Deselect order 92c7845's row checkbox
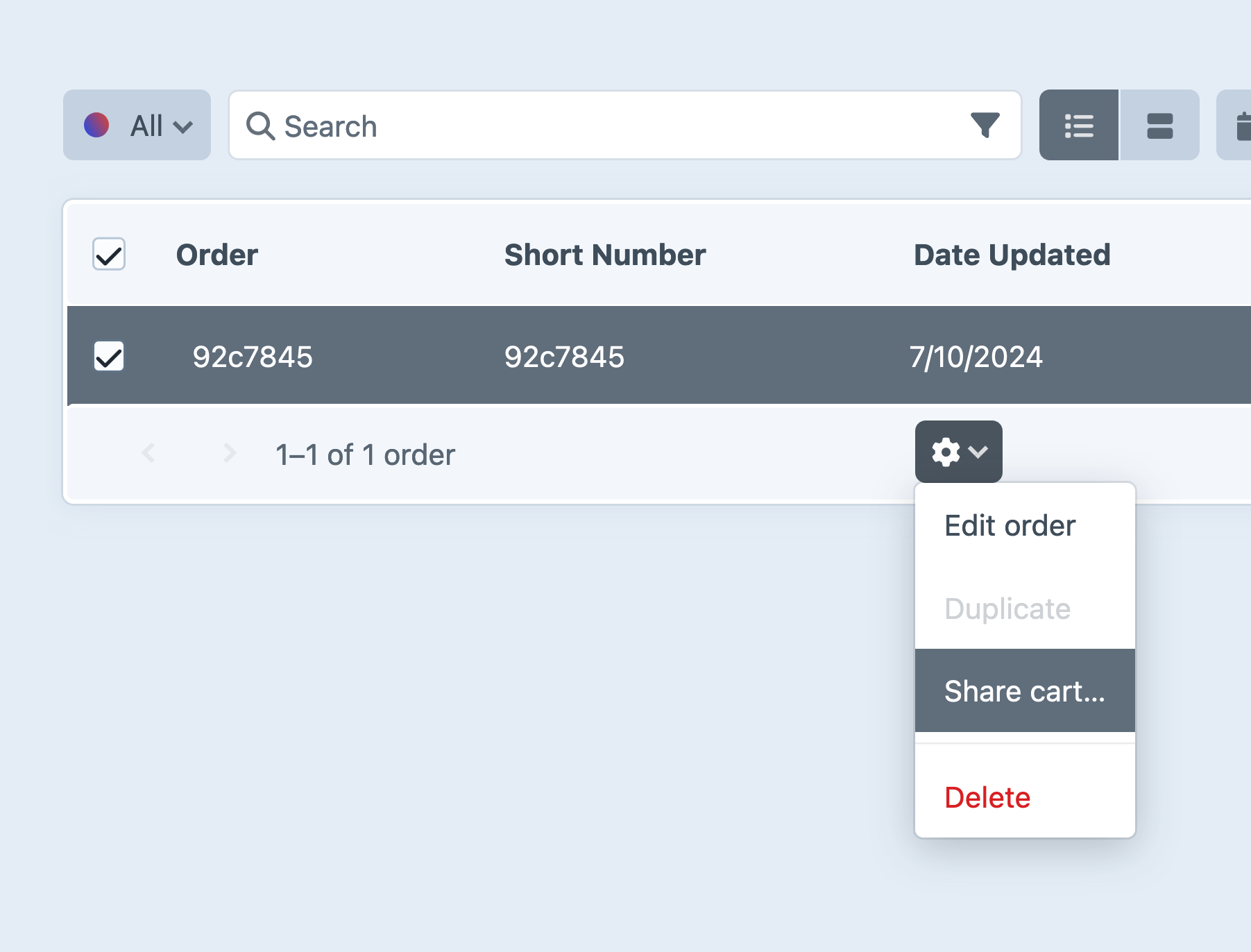The height and width of the screenshot is (952, 1251). pyautogui.click(x=108, y=356)
